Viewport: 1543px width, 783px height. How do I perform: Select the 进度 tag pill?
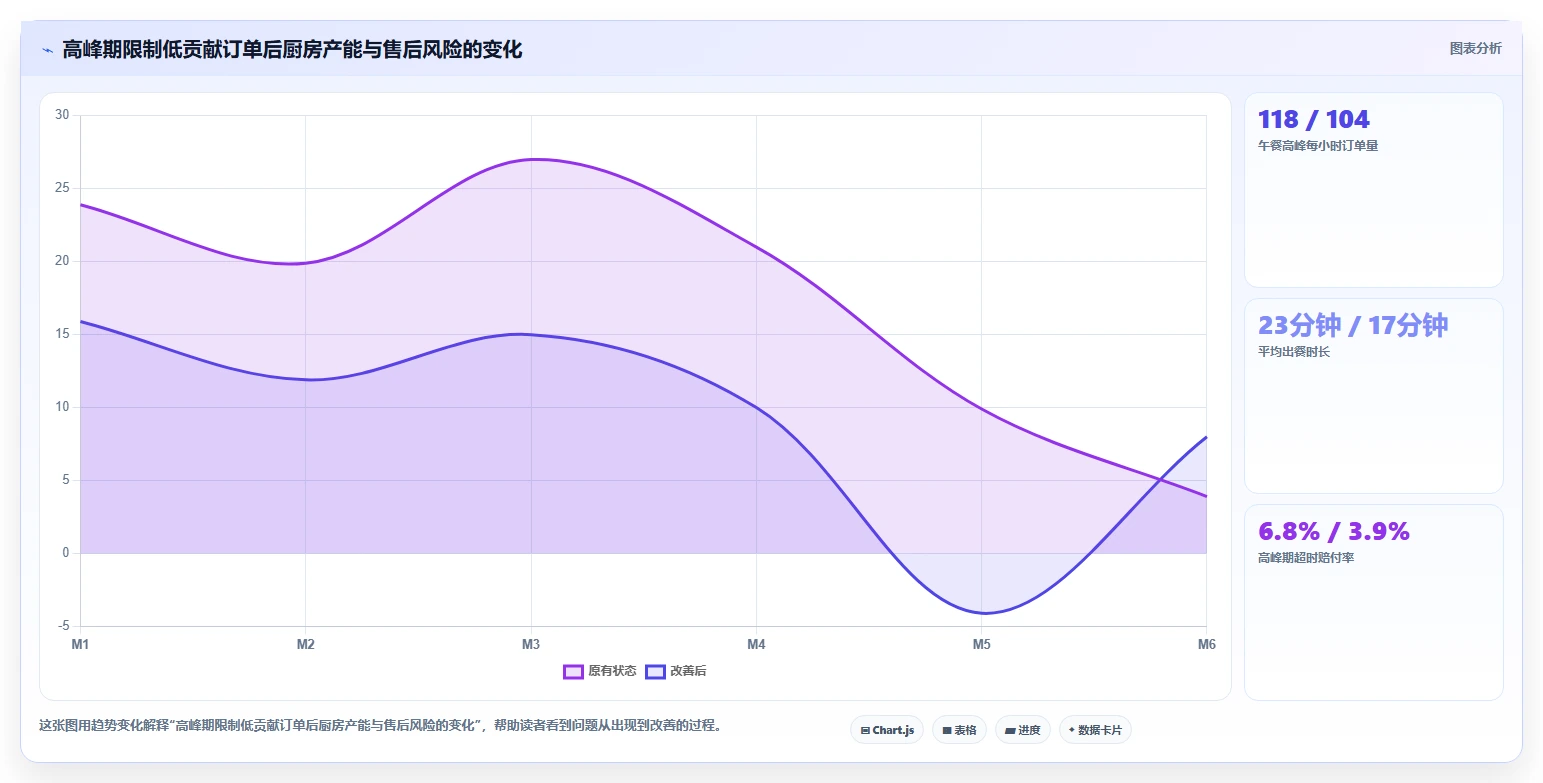(1023, 730)
